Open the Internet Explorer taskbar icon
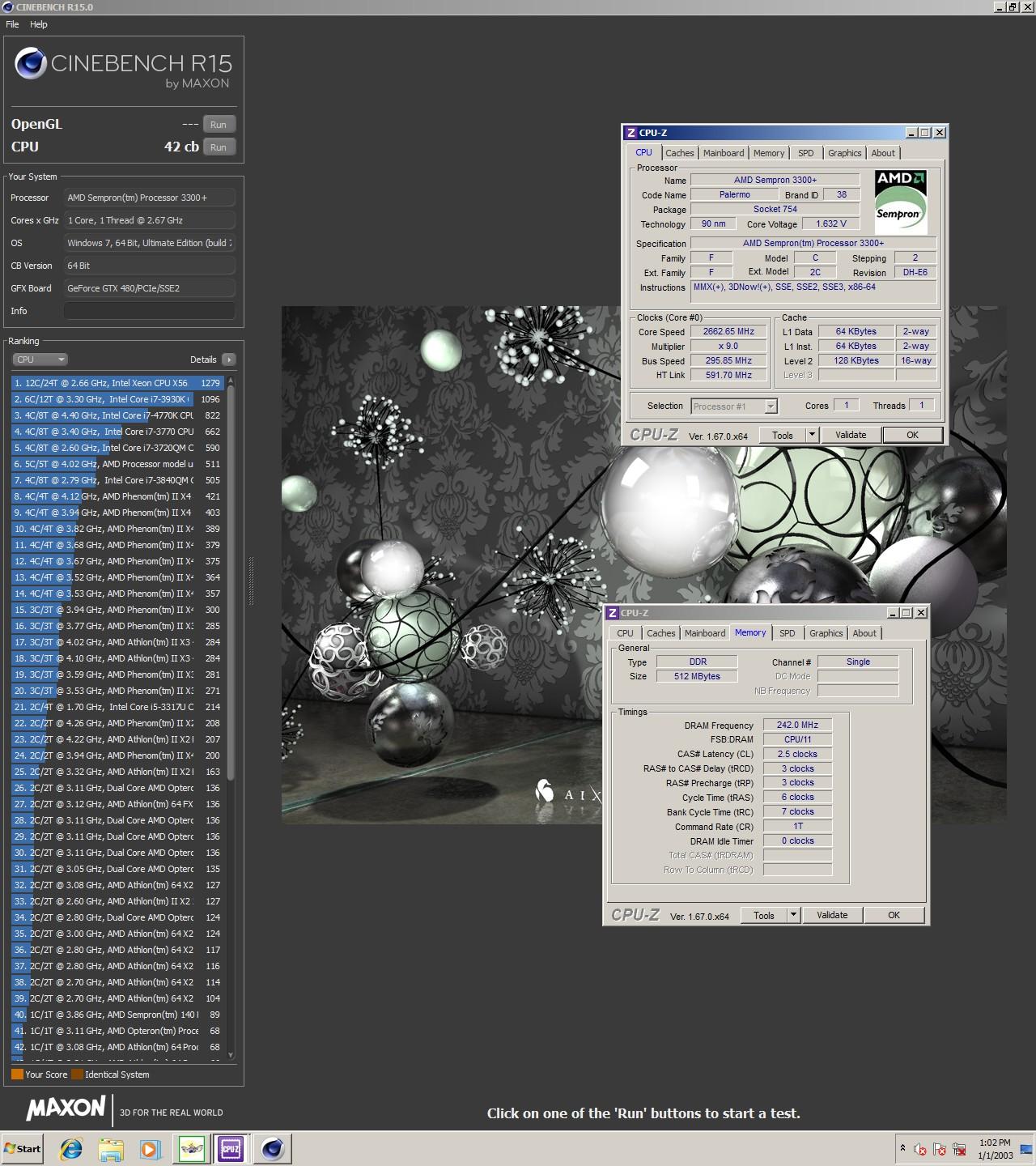Viewport: 1036px width, 1166px height. pos(71,1148)
